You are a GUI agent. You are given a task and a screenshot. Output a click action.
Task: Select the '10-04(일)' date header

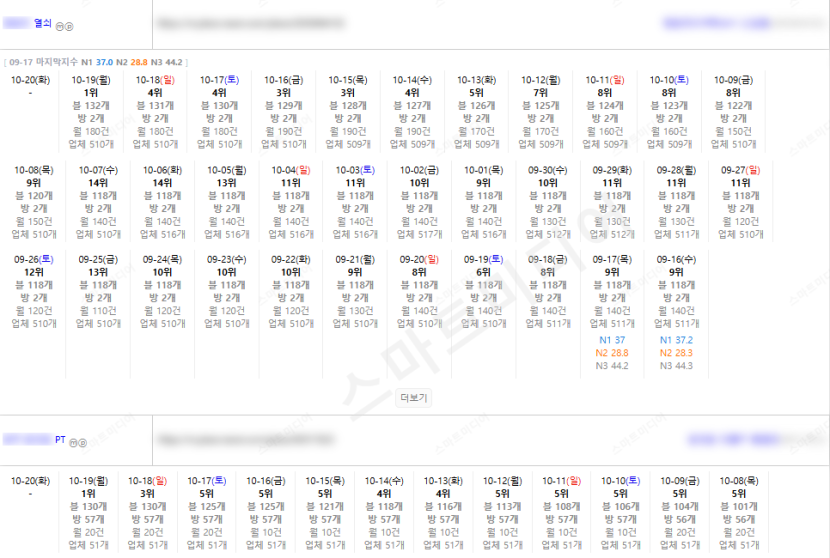[x=291, y=170]
